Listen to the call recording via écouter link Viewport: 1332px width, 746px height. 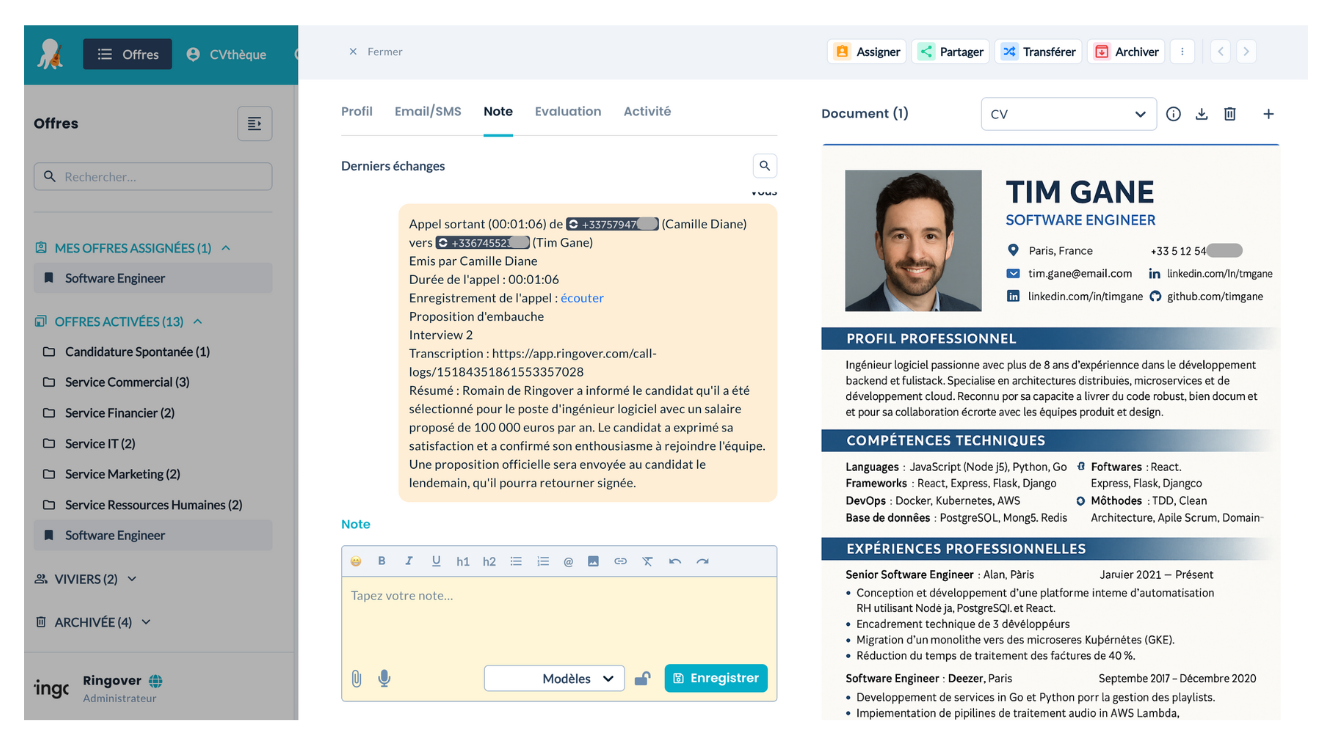click(582, 297)
